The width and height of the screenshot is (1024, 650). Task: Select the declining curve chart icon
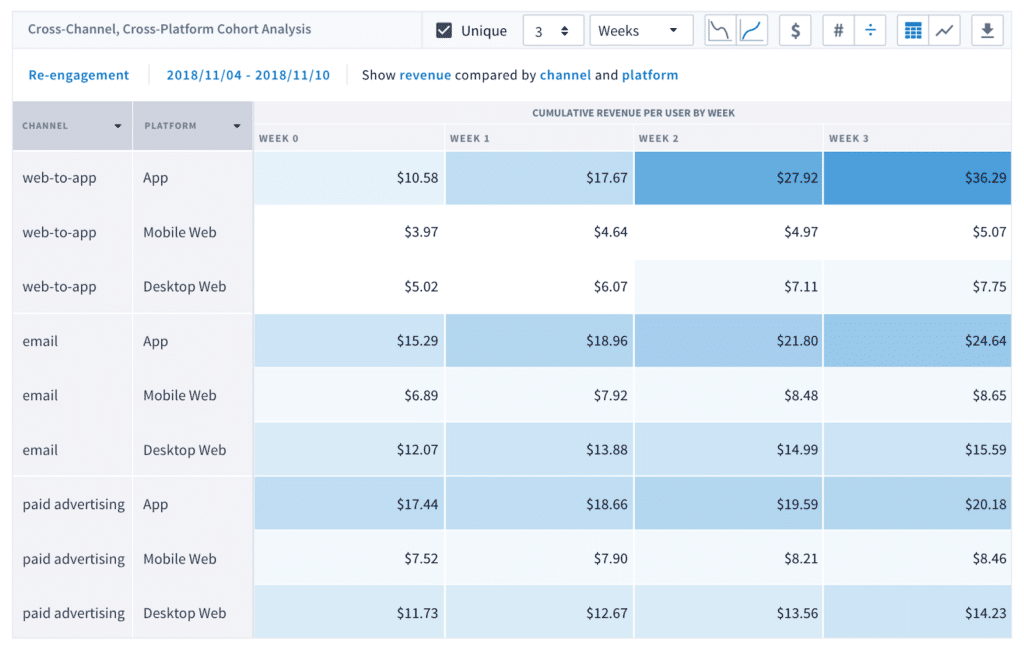[720, 31]
